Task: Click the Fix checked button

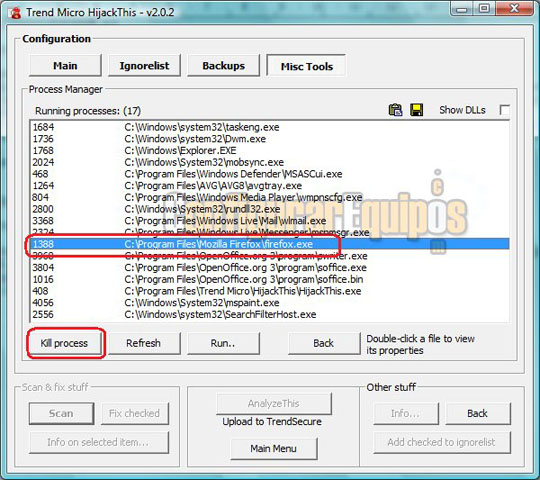Action: coord(135,413)
